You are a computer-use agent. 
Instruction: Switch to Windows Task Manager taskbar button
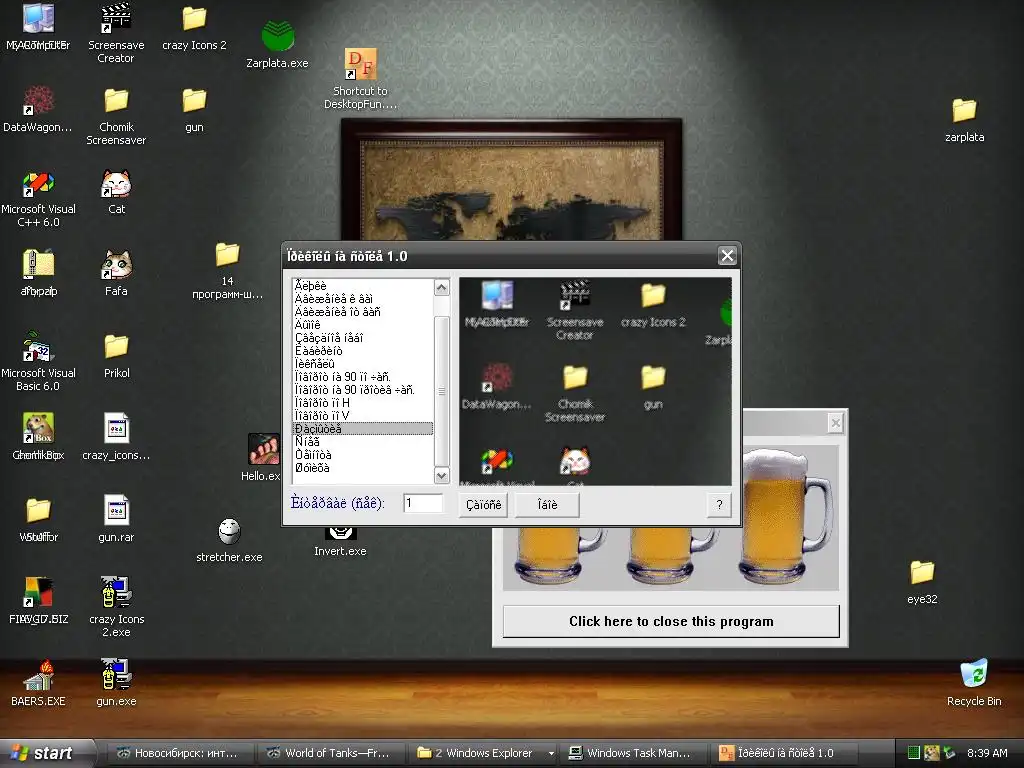pos(635,753)
